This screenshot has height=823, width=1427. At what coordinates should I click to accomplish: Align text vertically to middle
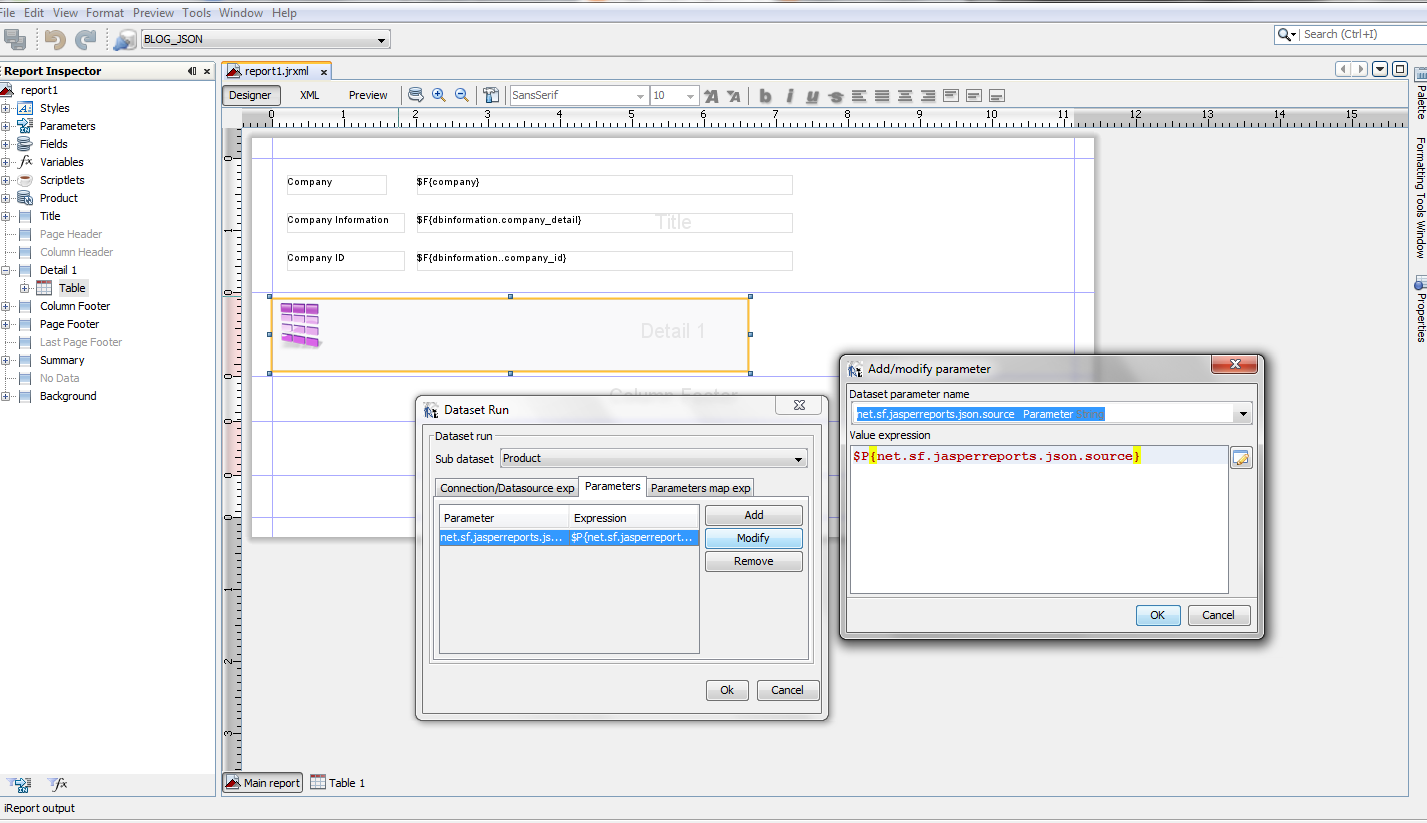[x=974, y=96]
